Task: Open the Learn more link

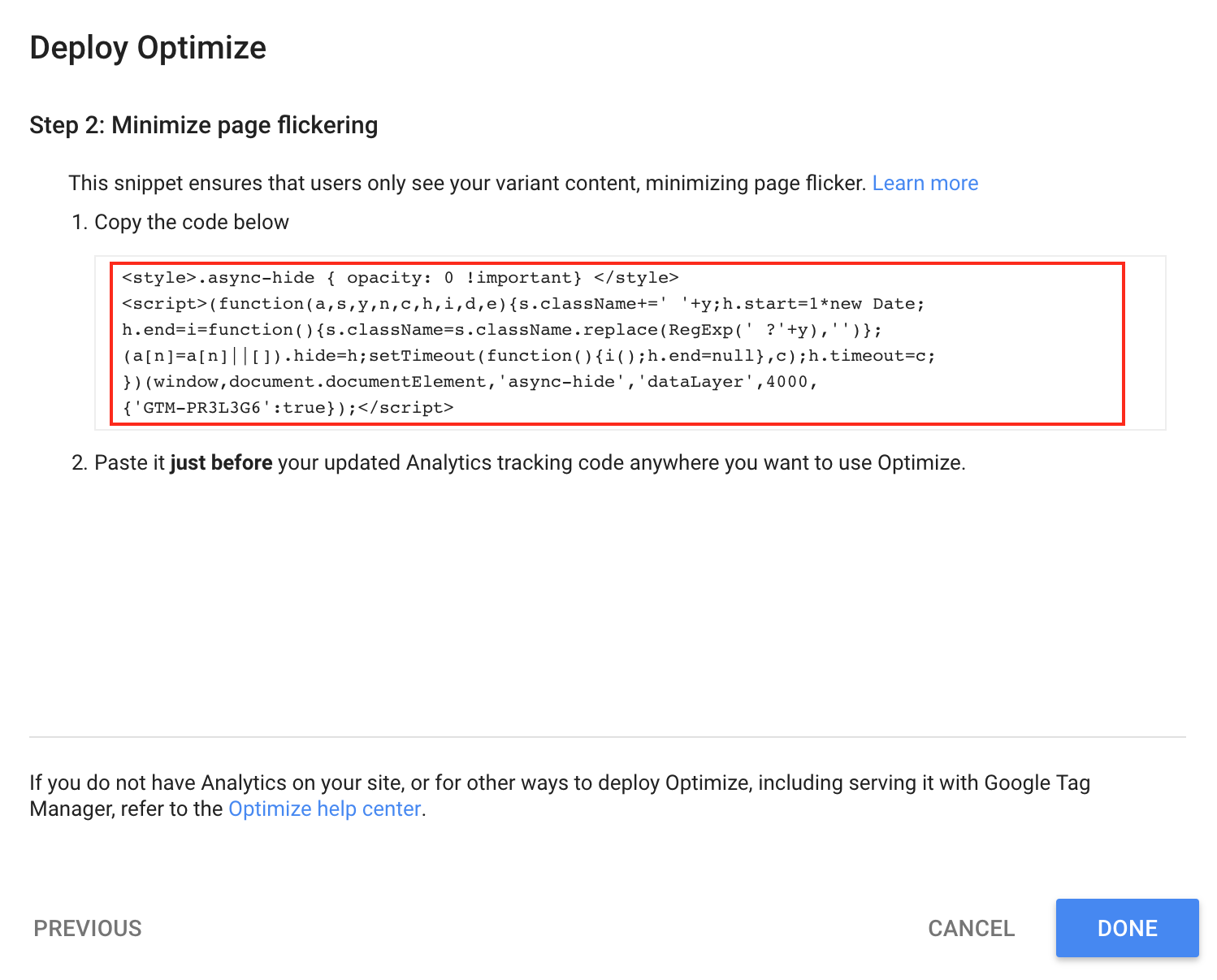Action: pos(925,183)
